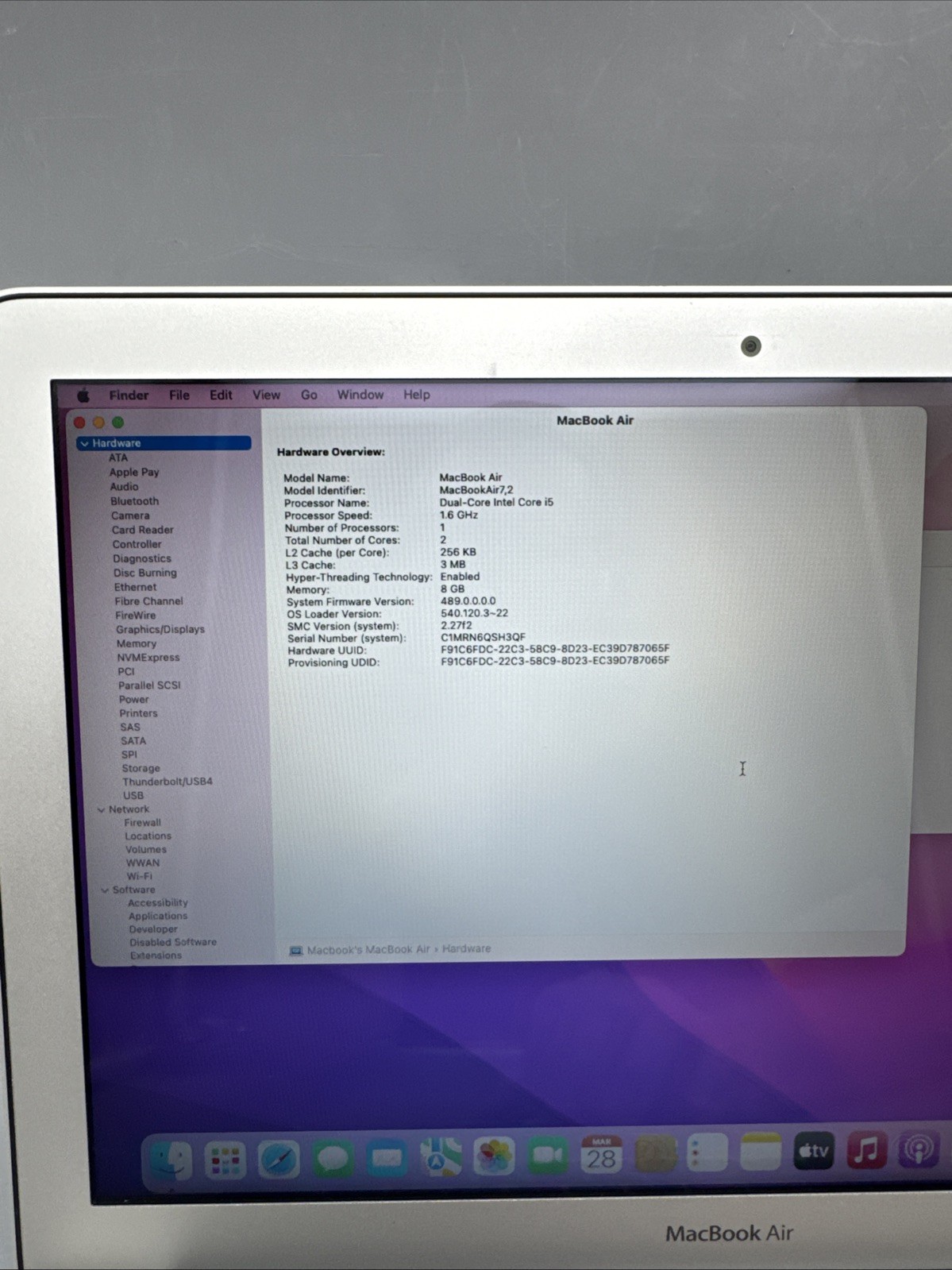Open Calendar showing 28 in dock
952x1270 pixels.
click(x=601, y=1155)
